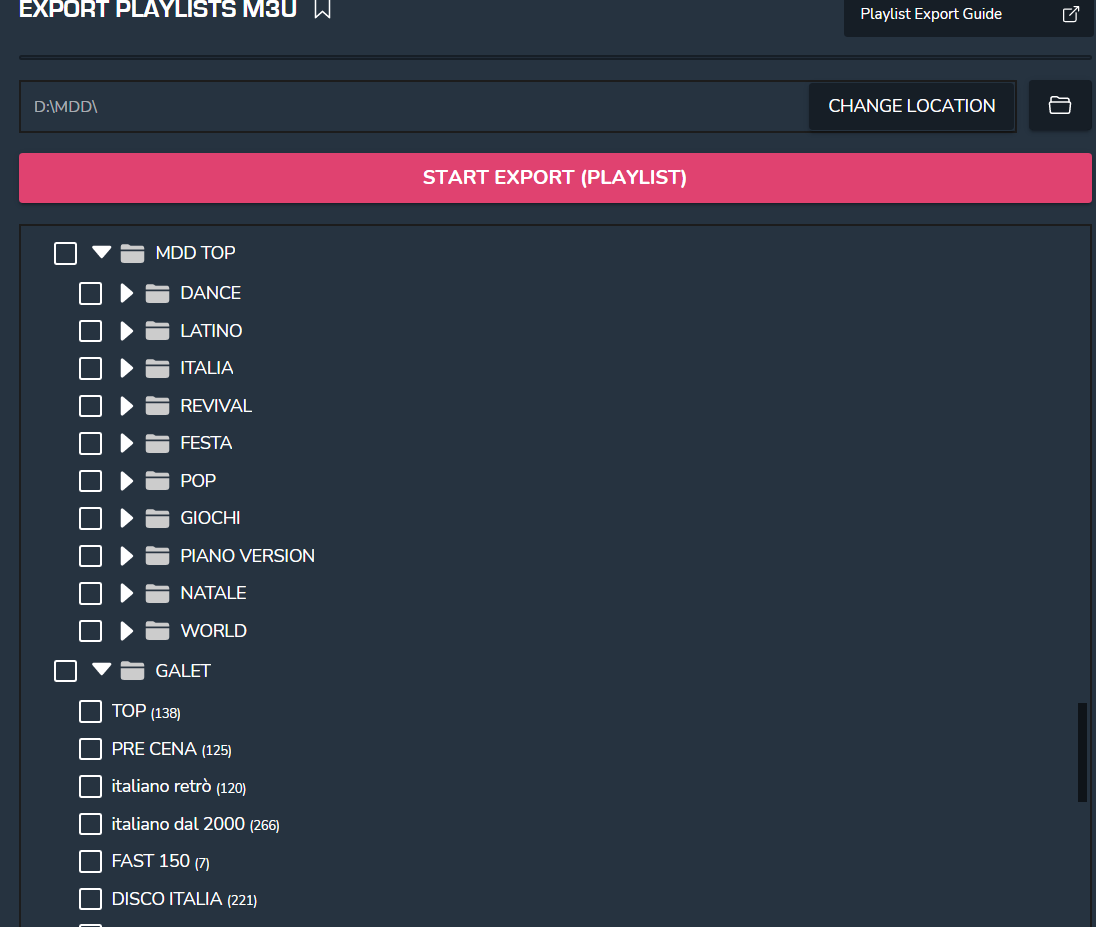
Task: Select the WORLD folder label
Action: point(213,631)
